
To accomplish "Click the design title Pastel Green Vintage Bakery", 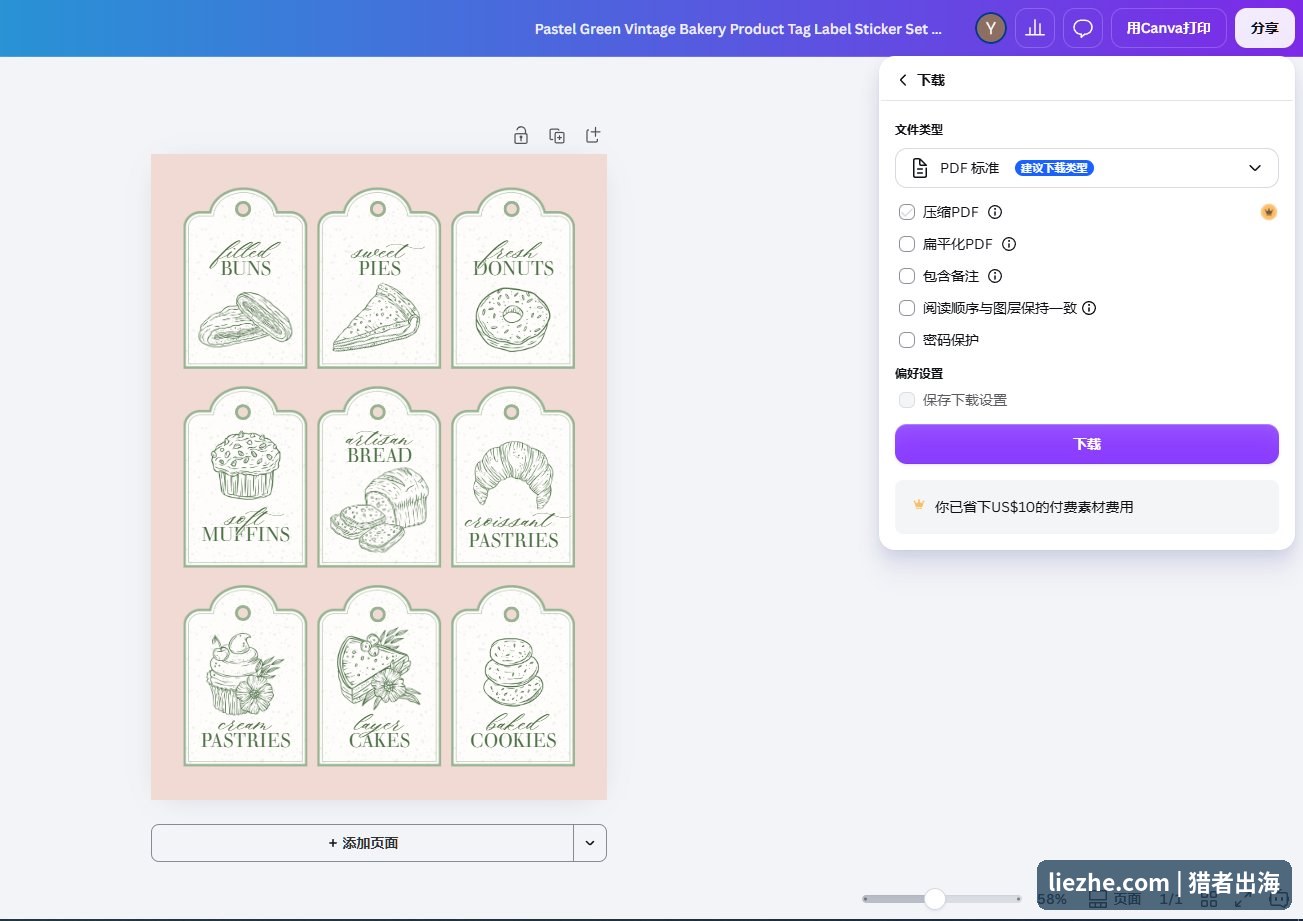I will point(738,29).
